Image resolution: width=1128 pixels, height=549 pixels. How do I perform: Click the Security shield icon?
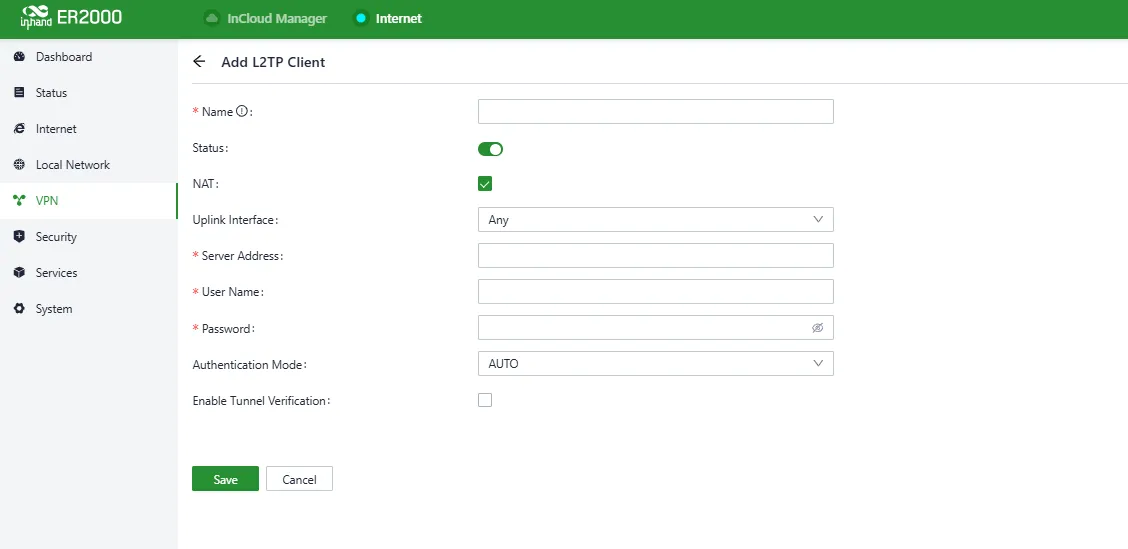point(19,237)
